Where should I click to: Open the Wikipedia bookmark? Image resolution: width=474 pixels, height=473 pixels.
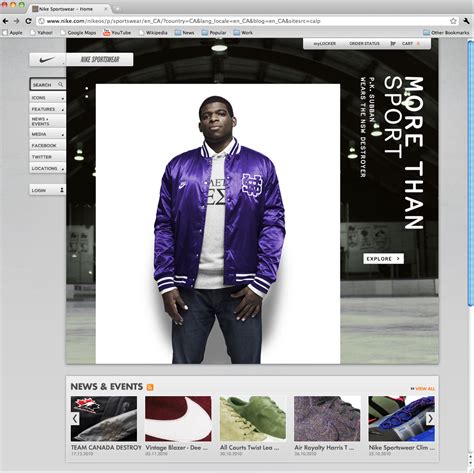[153, 33]
